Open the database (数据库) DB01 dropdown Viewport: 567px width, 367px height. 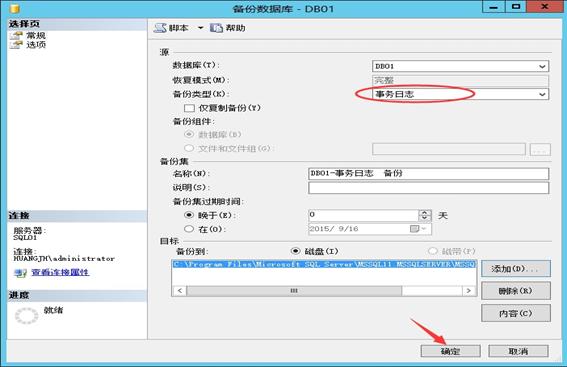(460, 66)
